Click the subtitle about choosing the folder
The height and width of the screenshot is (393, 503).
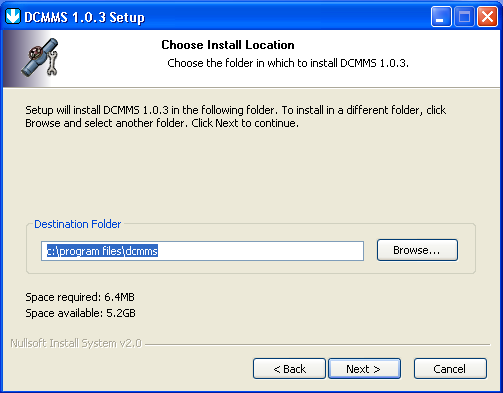coord(288,63)
